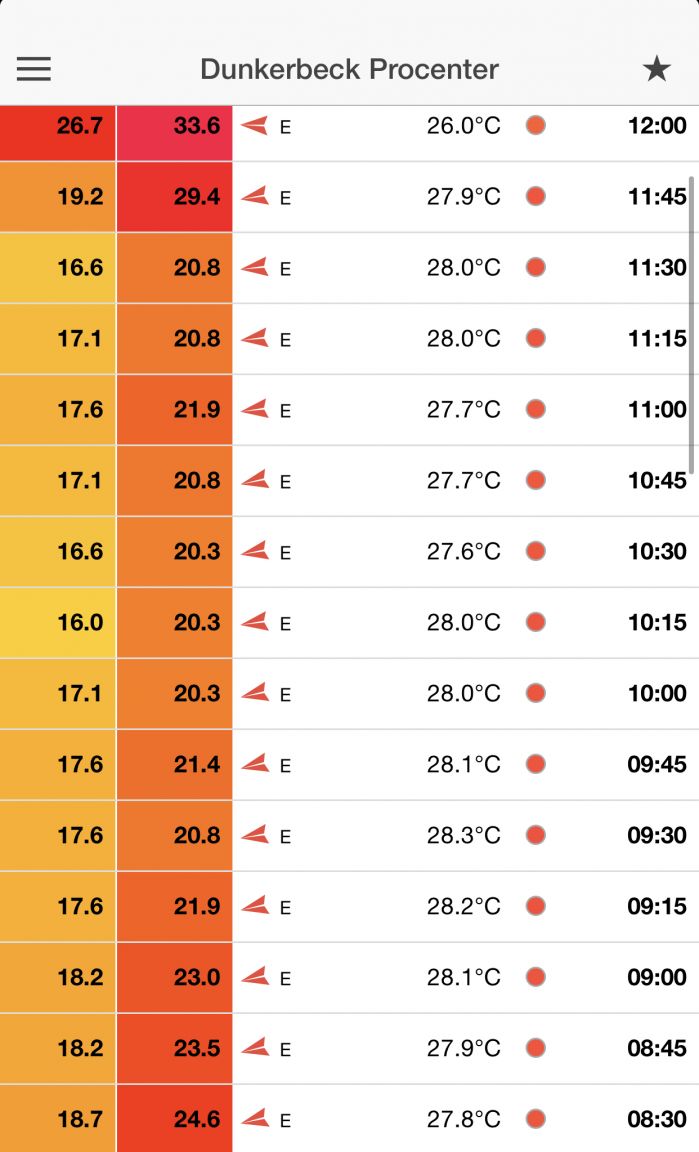Tap the favorite star icon
This screenshot has height=1152, width=699.
(x=656, y=69)
